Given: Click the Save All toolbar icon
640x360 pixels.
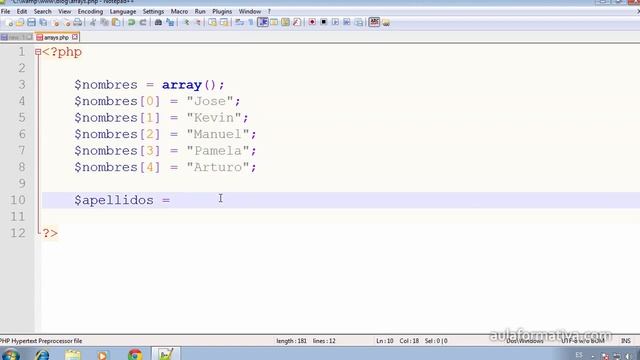Looking at the screenshot, I should 43,22.
